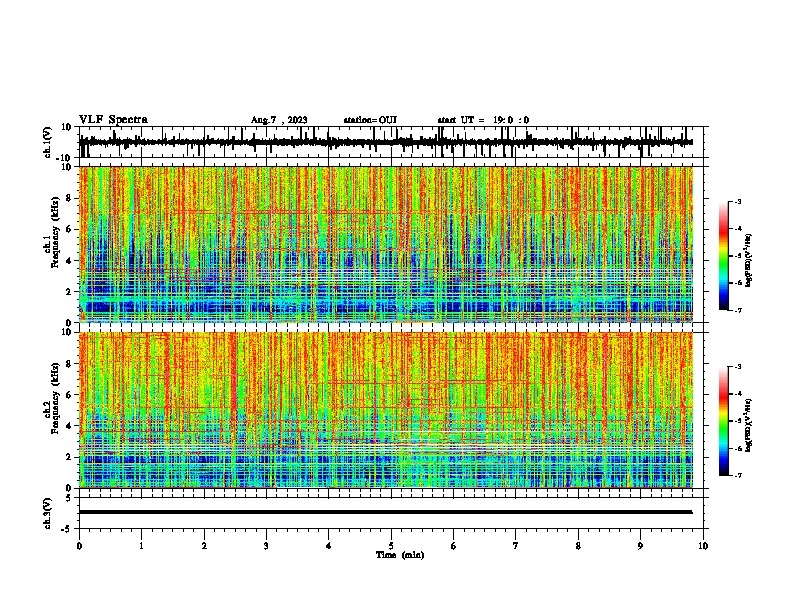Click time axis tick label "1"
The image size is (792, 612).
(141, 545)
